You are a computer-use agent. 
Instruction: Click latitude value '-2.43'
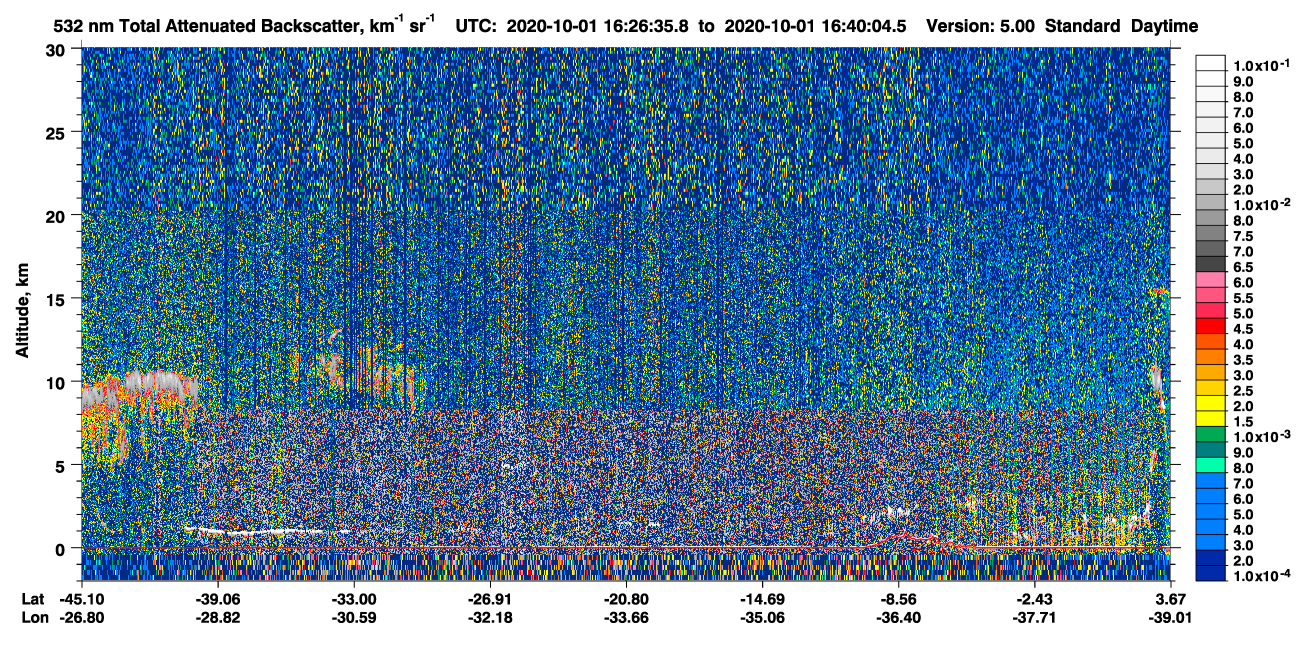pyautogui.click(x=1035, y=599)
